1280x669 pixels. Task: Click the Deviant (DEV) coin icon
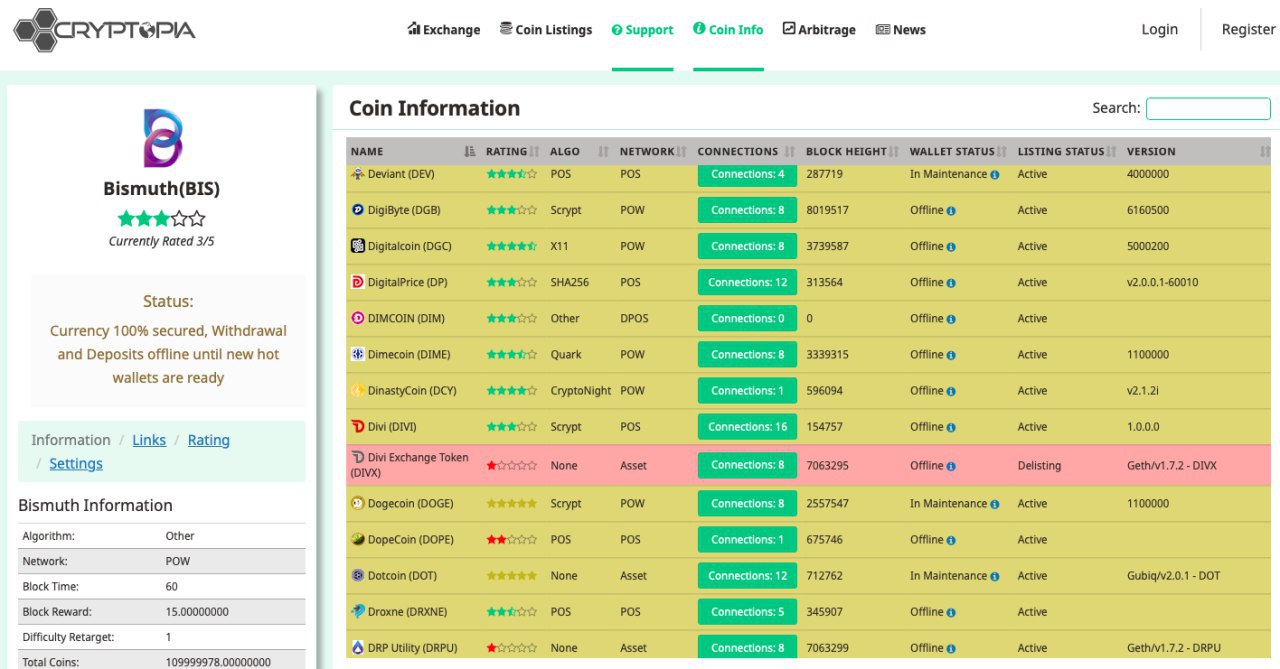point(358,174)
